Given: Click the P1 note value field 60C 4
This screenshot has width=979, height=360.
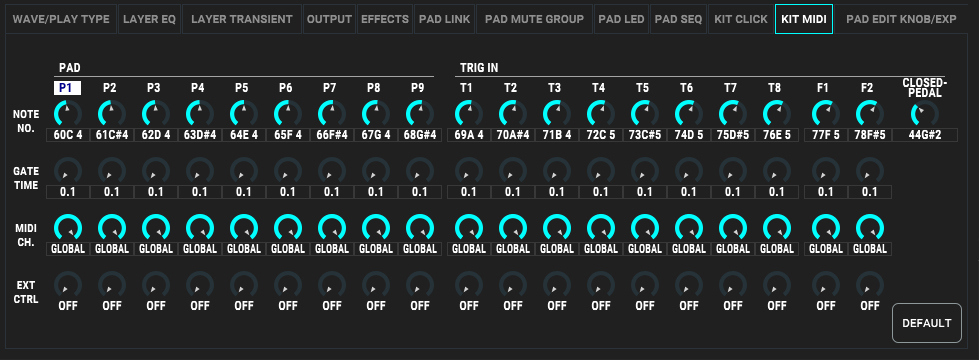Looking at the screenshot, I should (x=67, y=135).
